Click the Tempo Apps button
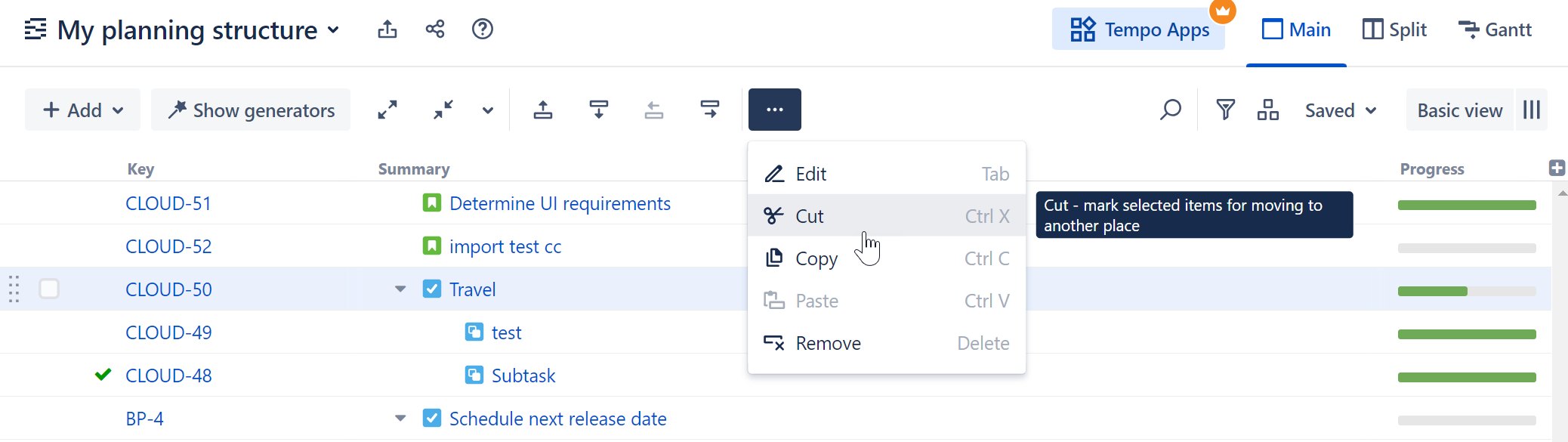Viewport: 1568px width, 442px height. pyautogui.click(x=1139, y=30)
